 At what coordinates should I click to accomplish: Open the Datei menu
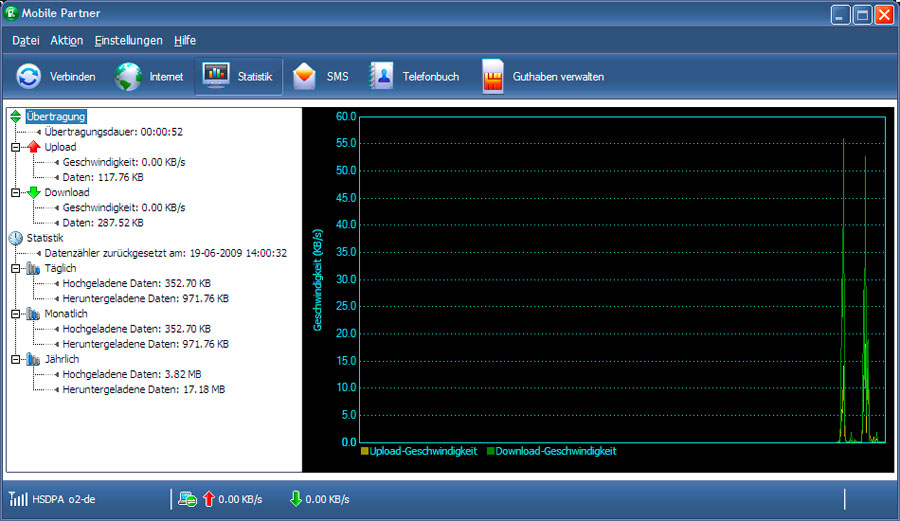tap(26, 40)
